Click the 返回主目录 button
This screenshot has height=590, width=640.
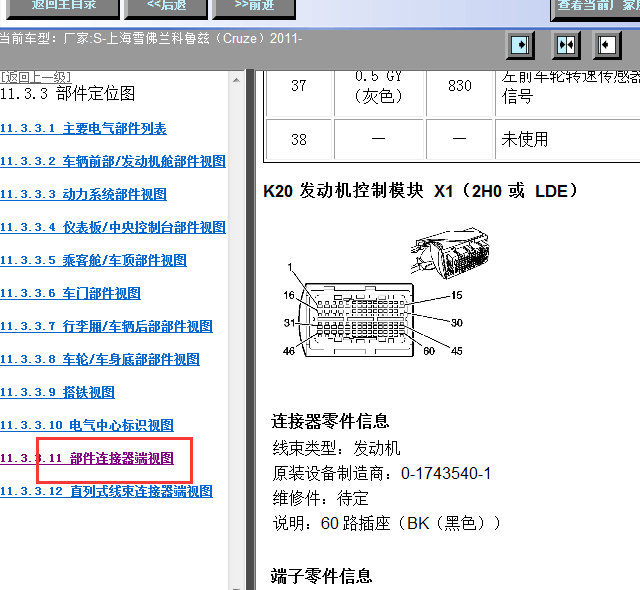coord(64,8)
